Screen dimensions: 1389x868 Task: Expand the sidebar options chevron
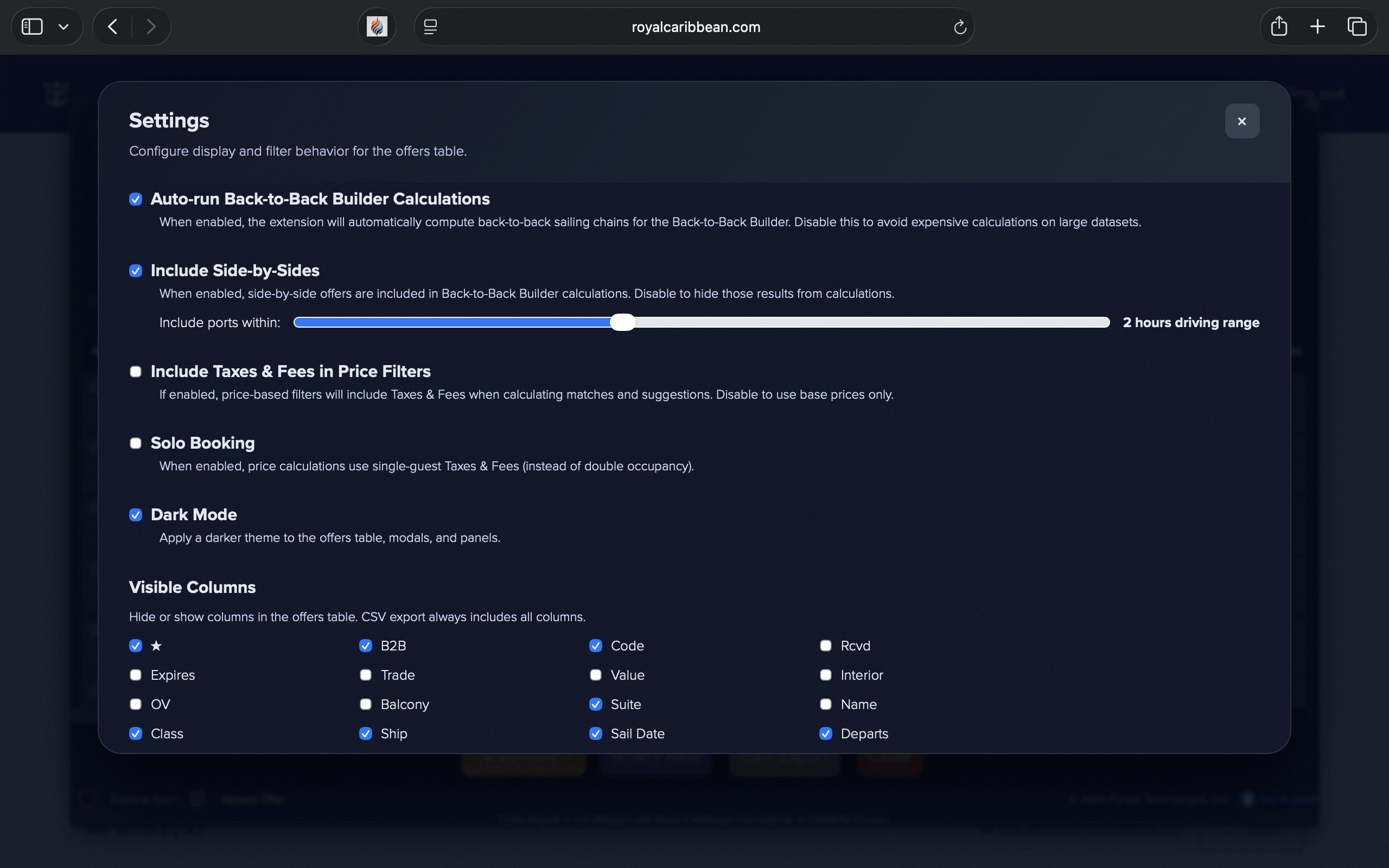click(x=64, y=26)
